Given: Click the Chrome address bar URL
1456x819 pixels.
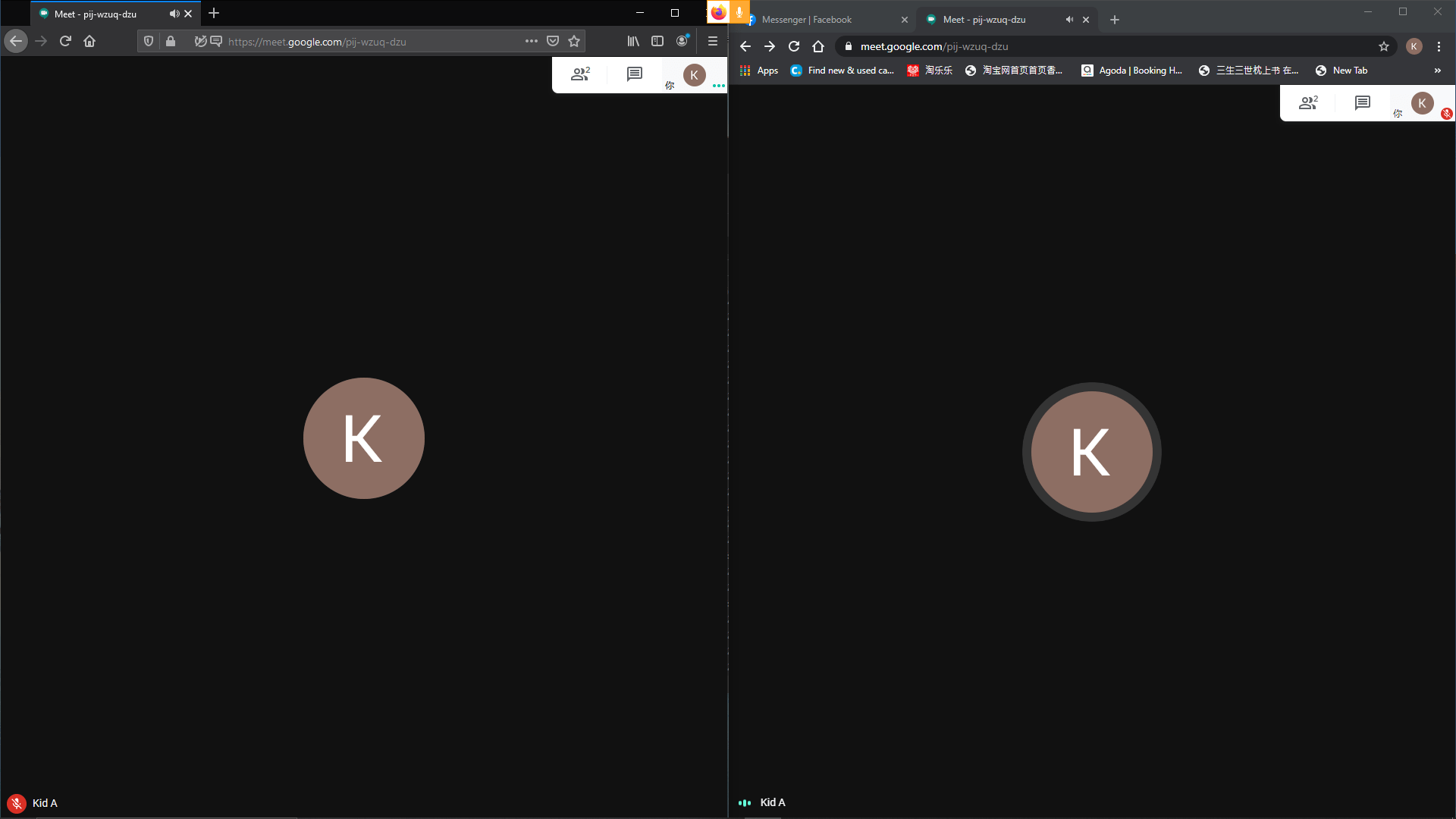Looking at the screenshot, I should [934, 46].
